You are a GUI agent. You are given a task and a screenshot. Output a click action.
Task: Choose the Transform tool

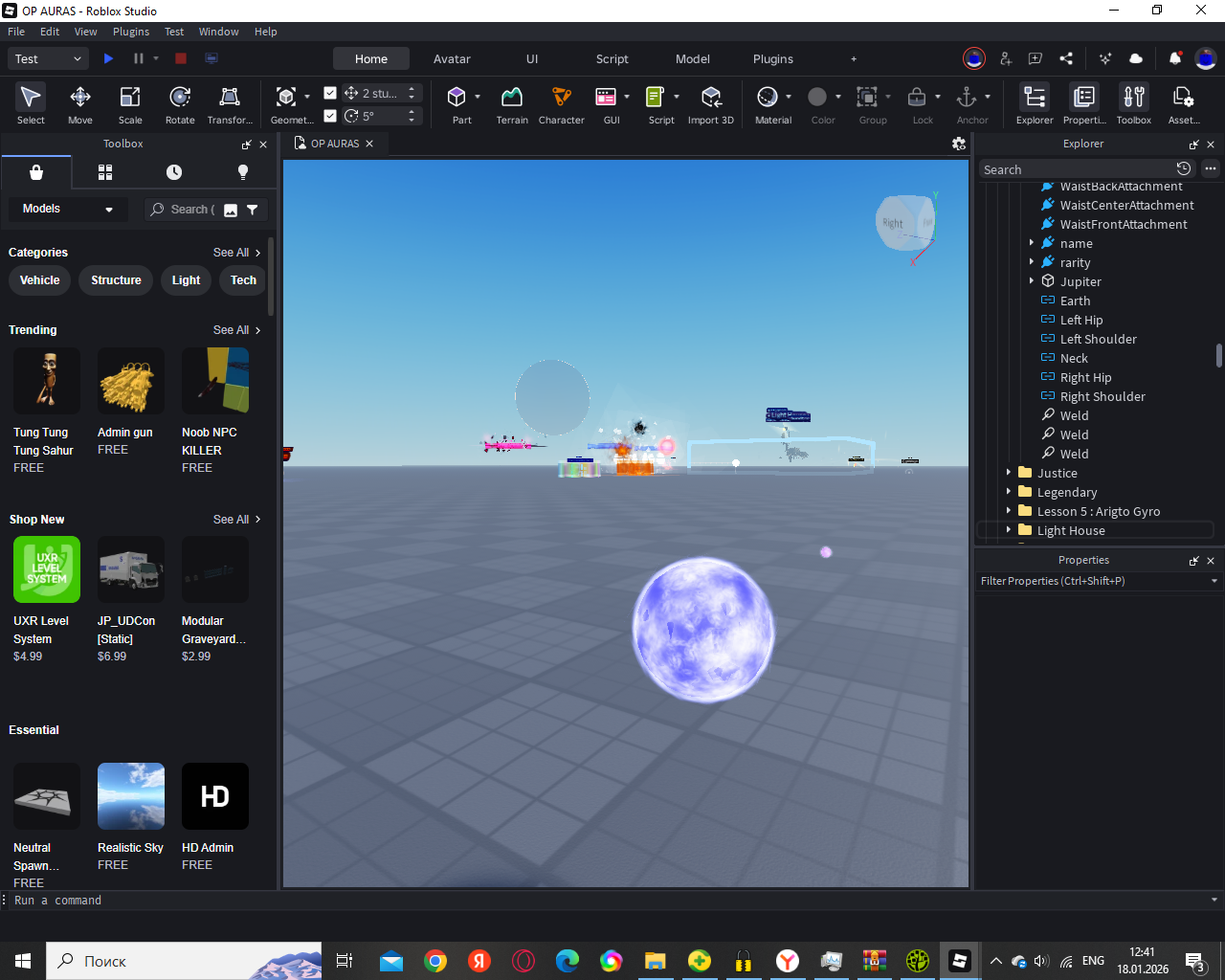click(230, 104)
